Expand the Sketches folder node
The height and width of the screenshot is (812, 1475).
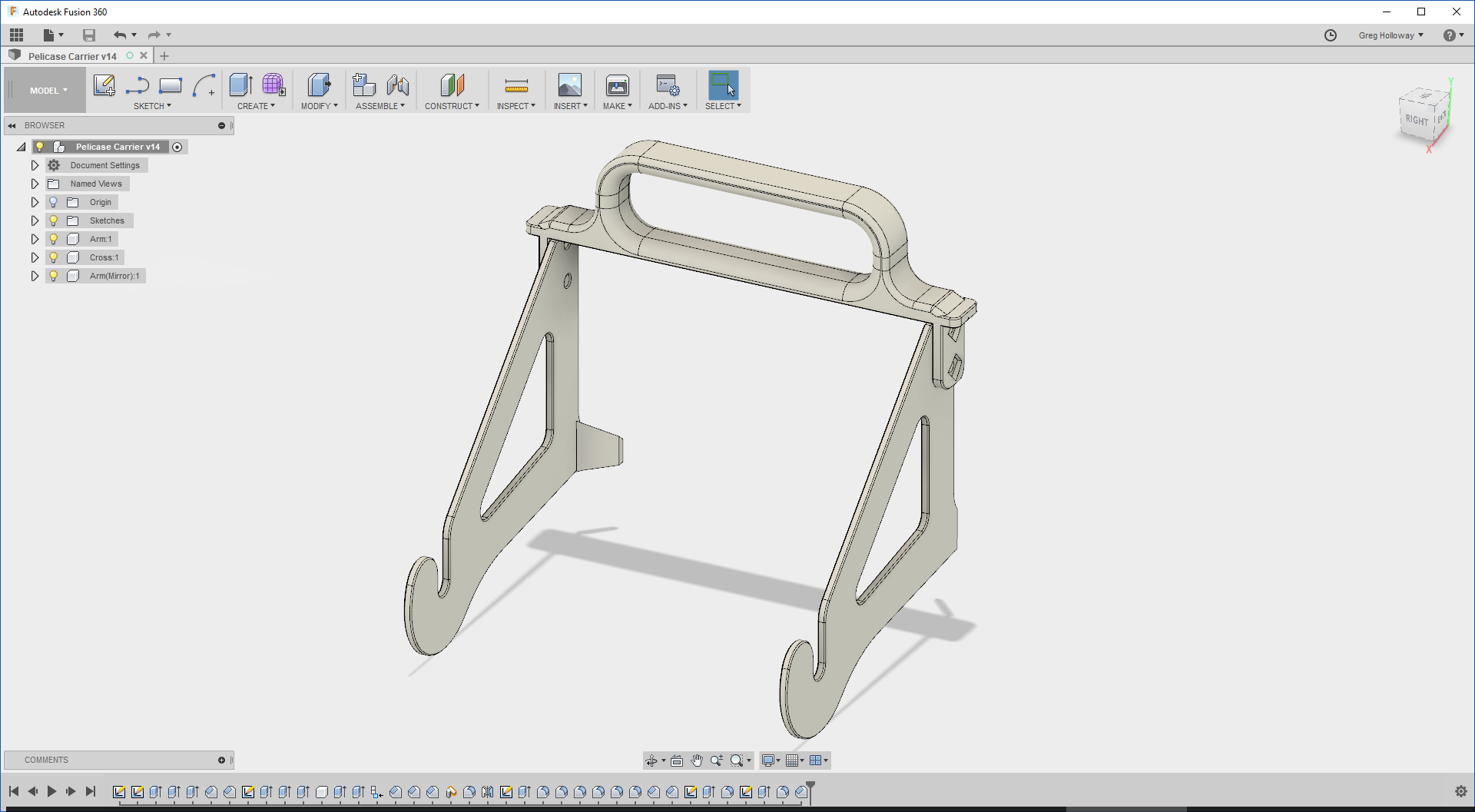tap(35, 220)
